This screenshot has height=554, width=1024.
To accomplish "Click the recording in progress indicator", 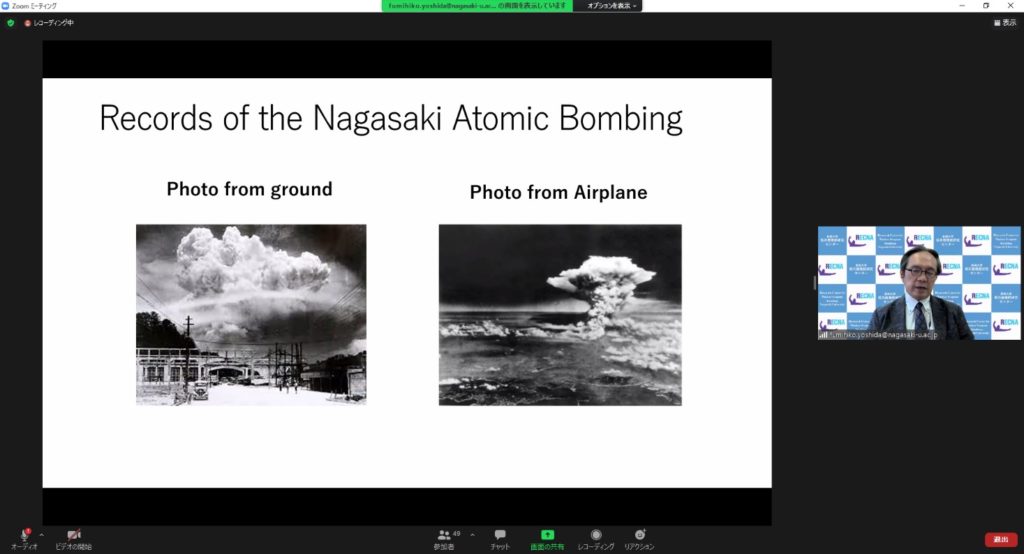I will [x=49, y=22].
